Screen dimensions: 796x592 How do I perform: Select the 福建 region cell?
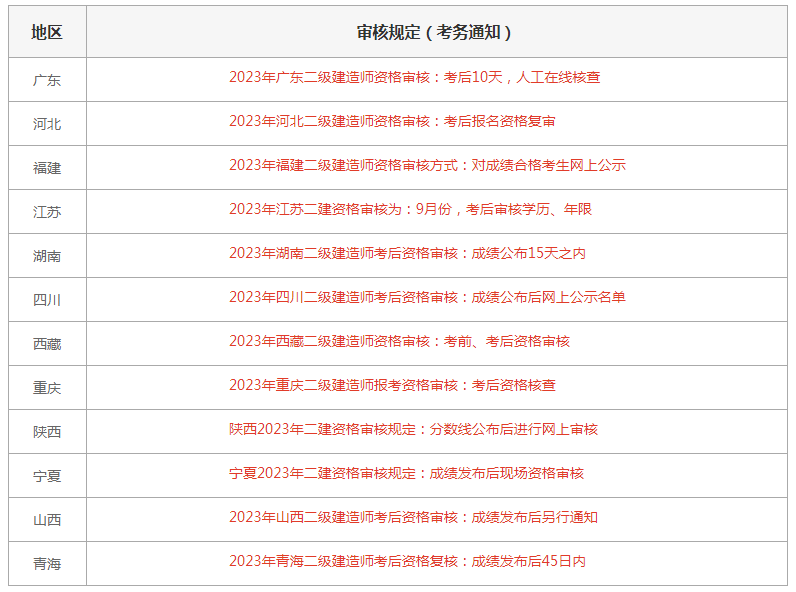pyautogui.click(x=47, y=168)
